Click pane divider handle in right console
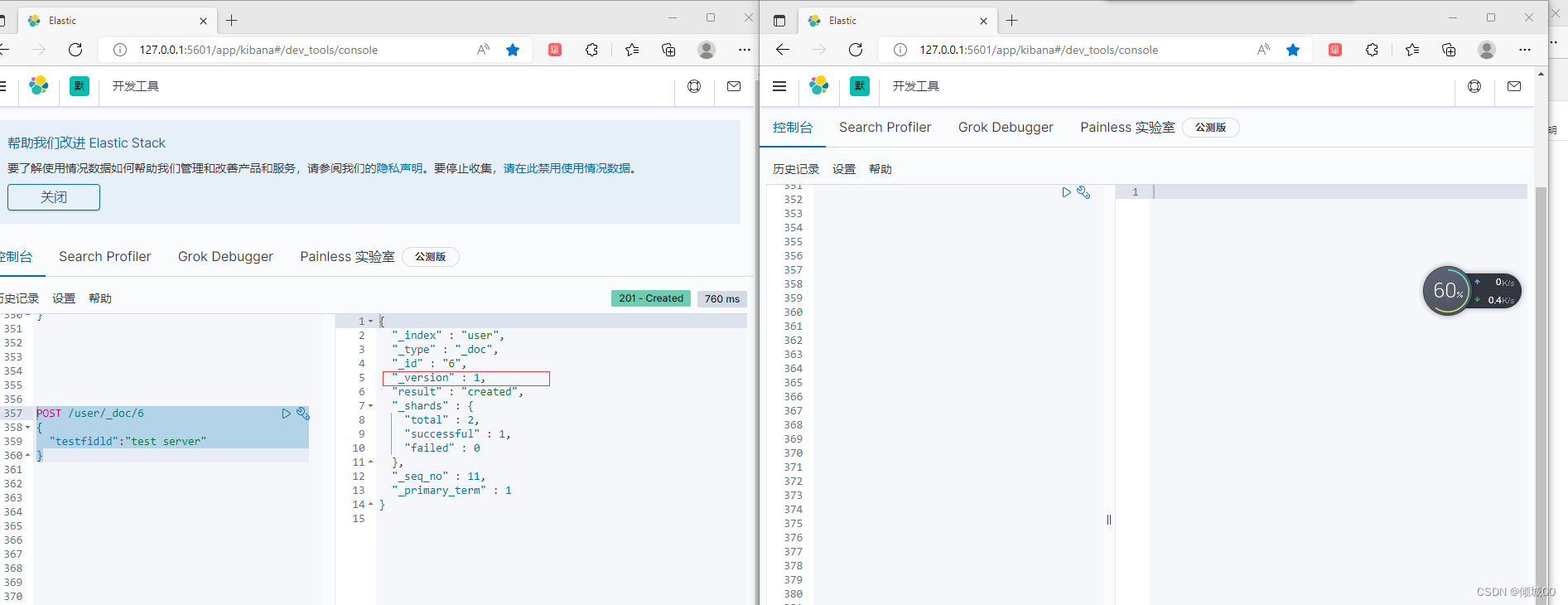The image size is (1568, 605). (x=1109, y=520)
